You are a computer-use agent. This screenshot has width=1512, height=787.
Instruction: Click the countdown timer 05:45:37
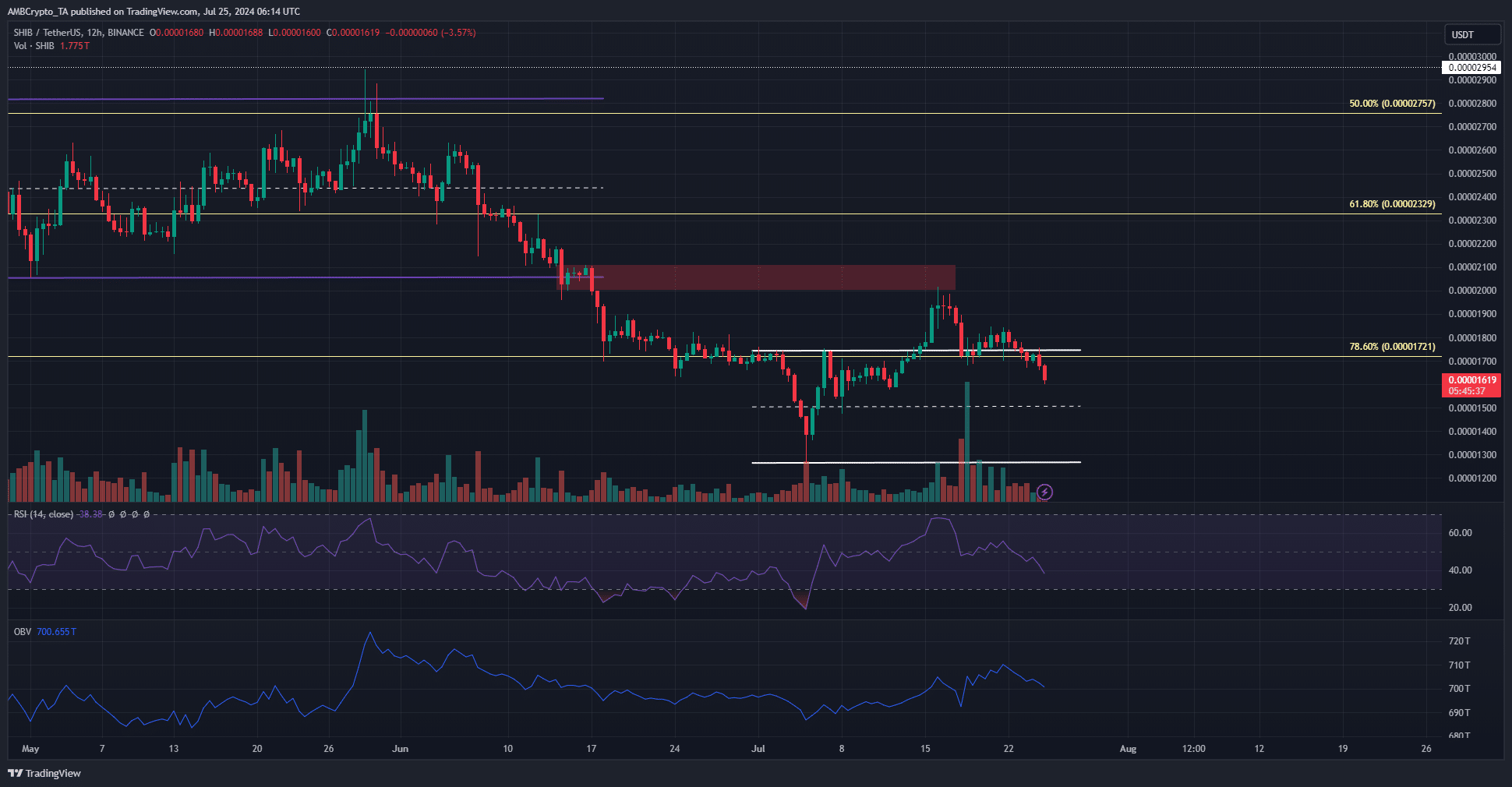point(1467,391)
